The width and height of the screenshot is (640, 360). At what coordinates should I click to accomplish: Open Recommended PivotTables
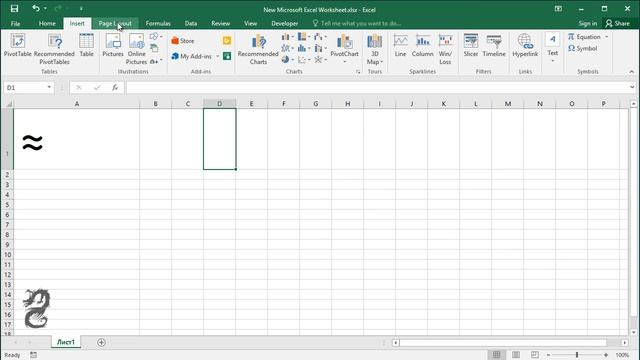[54, 49]
